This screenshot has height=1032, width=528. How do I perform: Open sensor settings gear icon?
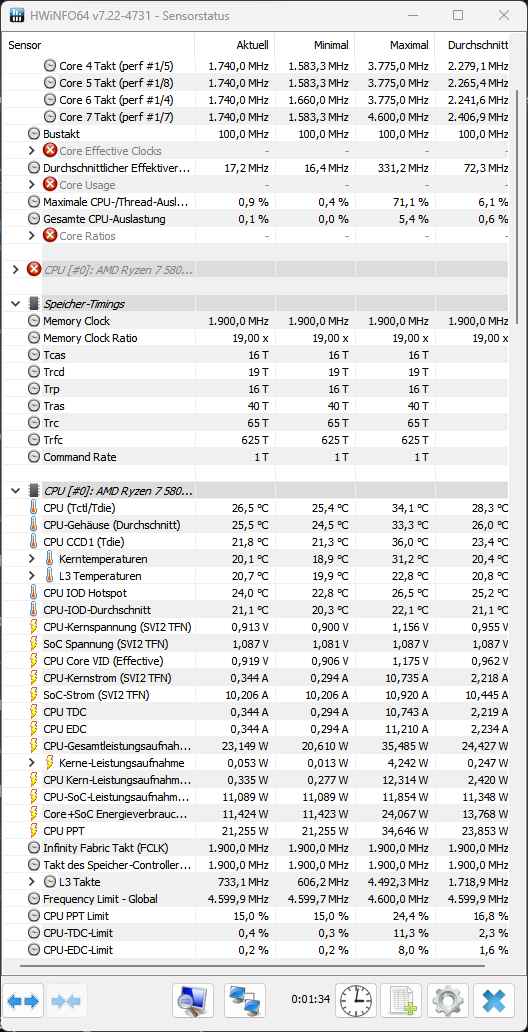448,1002
